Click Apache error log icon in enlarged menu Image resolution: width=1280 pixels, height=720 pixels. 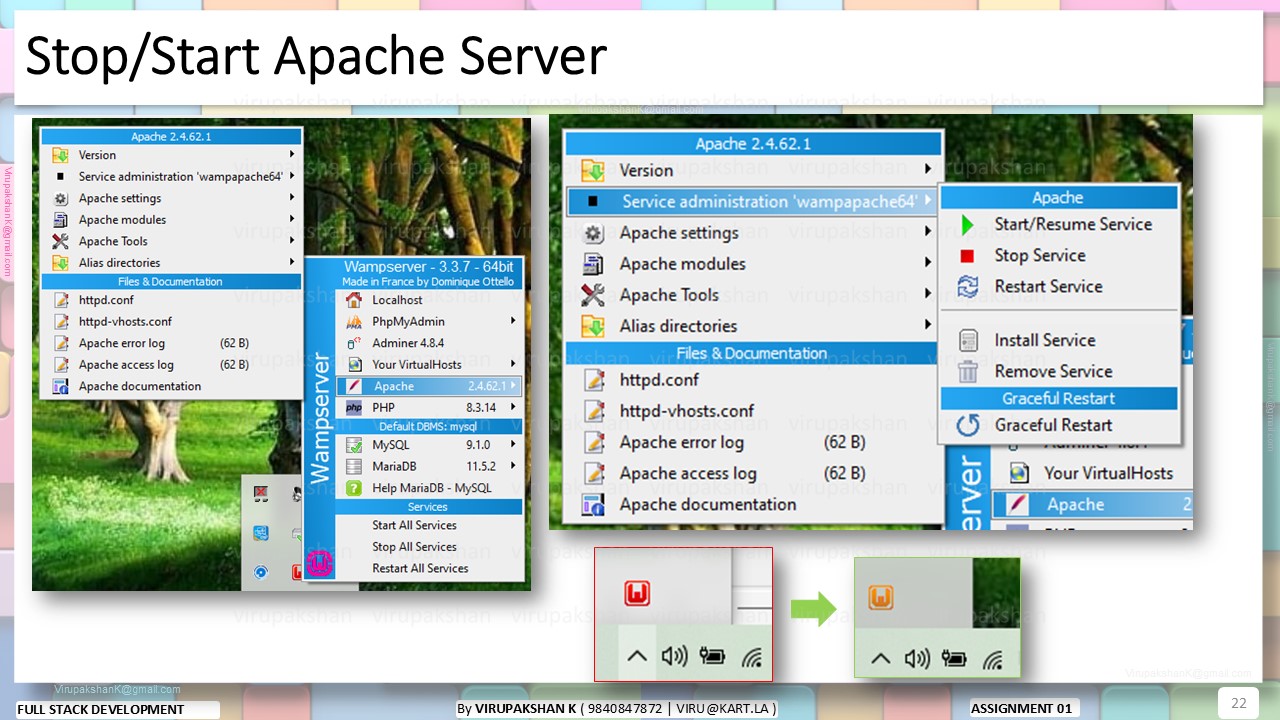[593, 442]
